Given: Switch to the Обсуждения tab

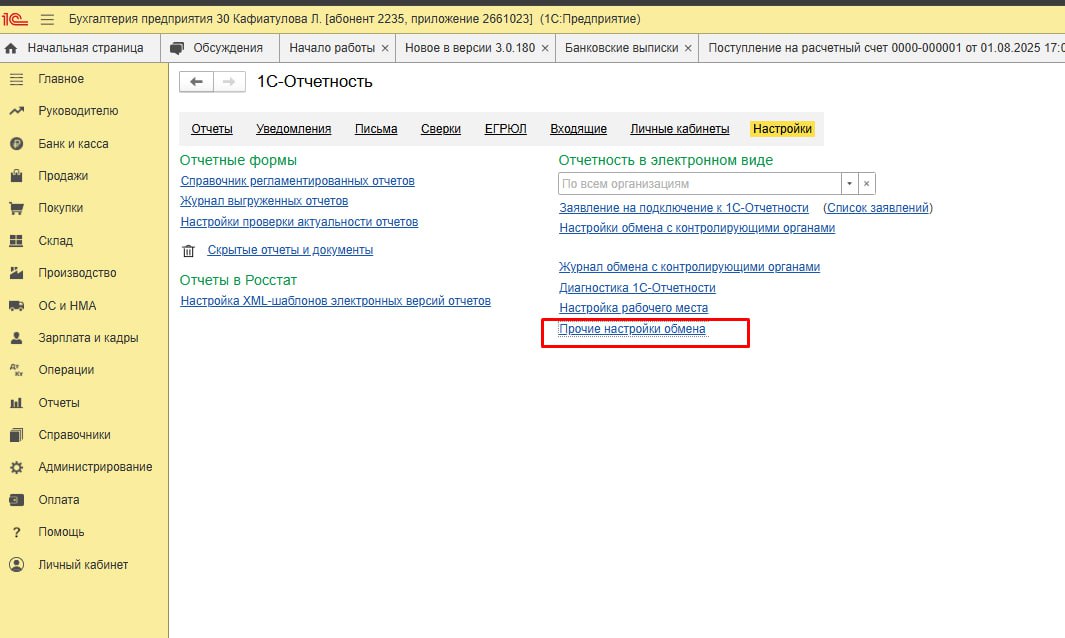Looking at the screenshot, I should pos(220,48).
